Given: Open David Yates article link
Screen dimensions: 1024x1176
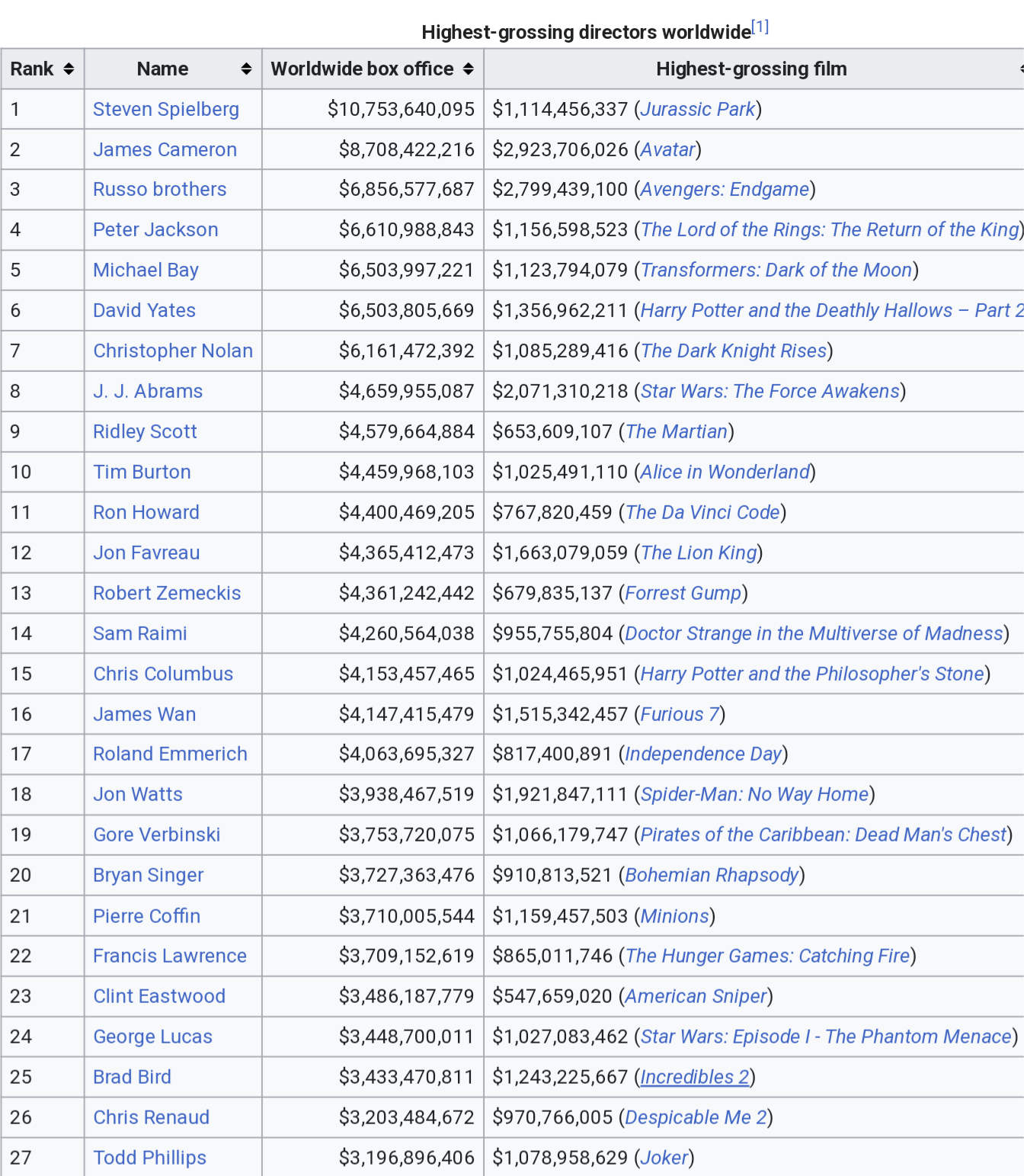Looking at the screenshot, I should (x=144, y=311).
